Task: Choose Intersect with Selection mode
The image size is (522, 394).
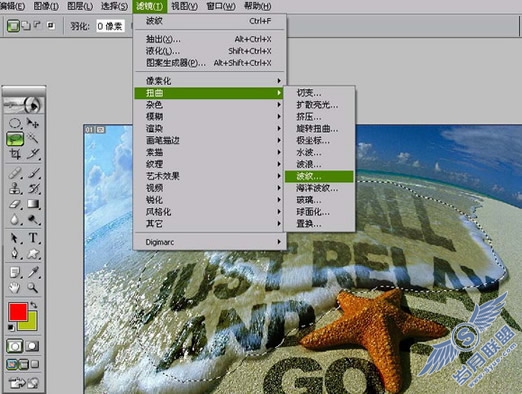Action: click(51, 26)
